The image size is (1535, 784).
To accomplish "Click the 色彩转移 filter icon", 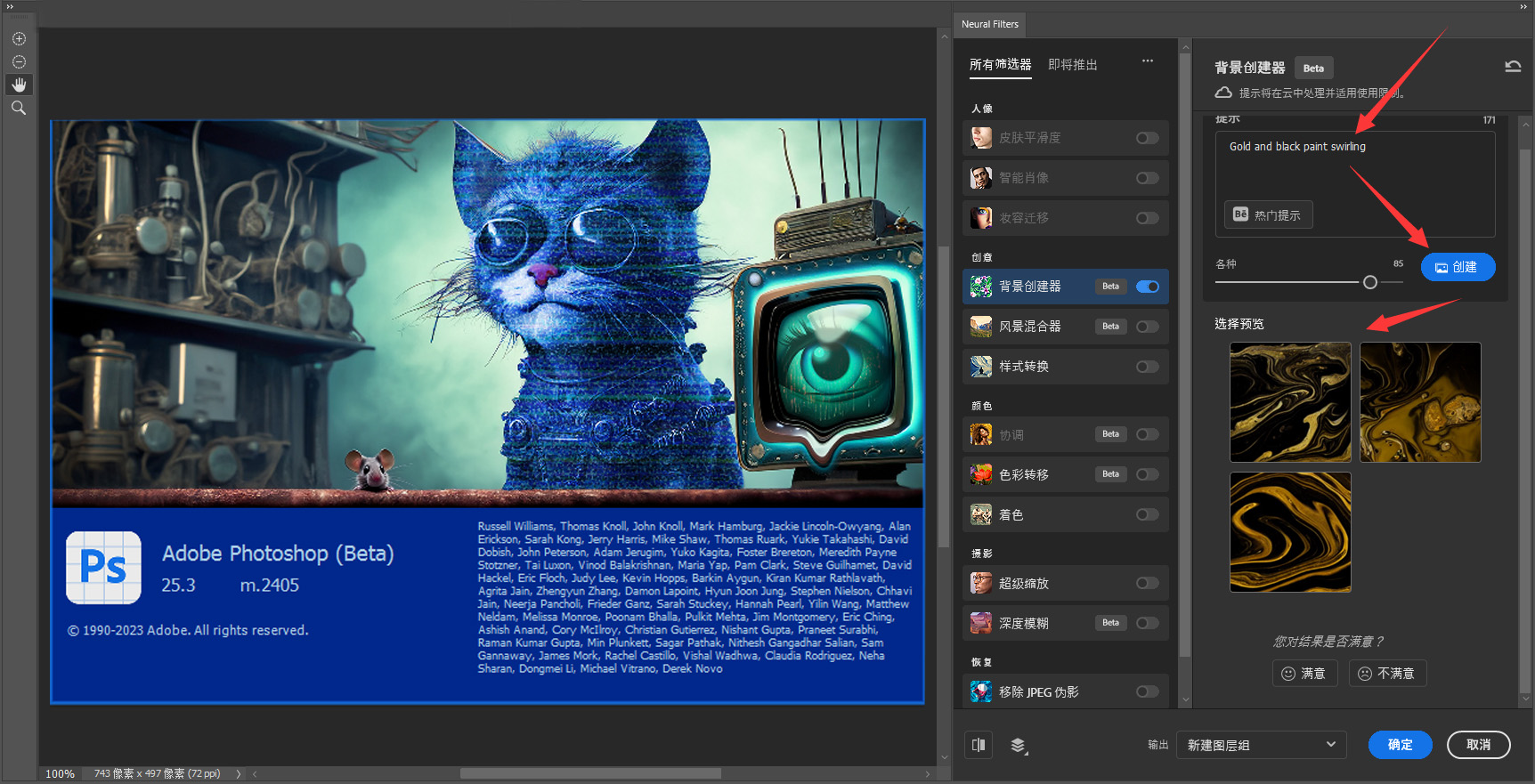I will tap(981, 474).
